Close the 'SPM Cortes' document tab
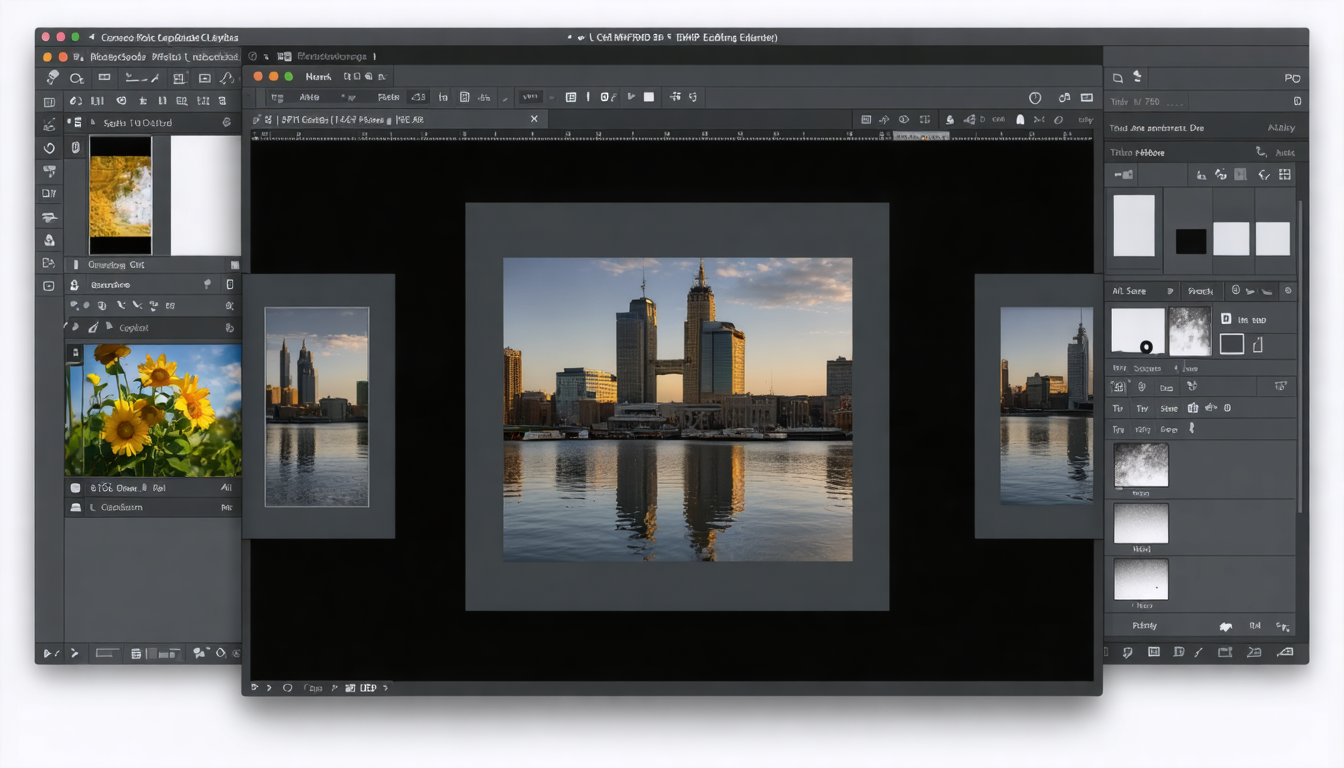 point(534,119)
